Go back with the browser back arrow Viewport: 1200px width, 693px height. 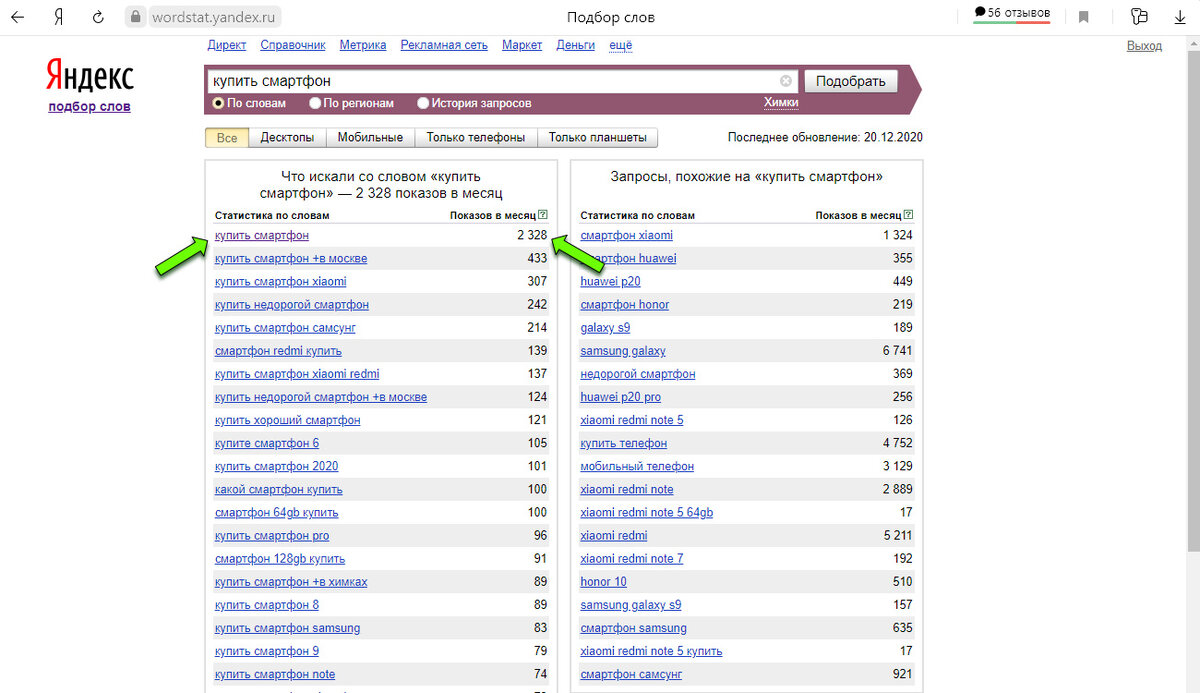(x=18, y=17)
